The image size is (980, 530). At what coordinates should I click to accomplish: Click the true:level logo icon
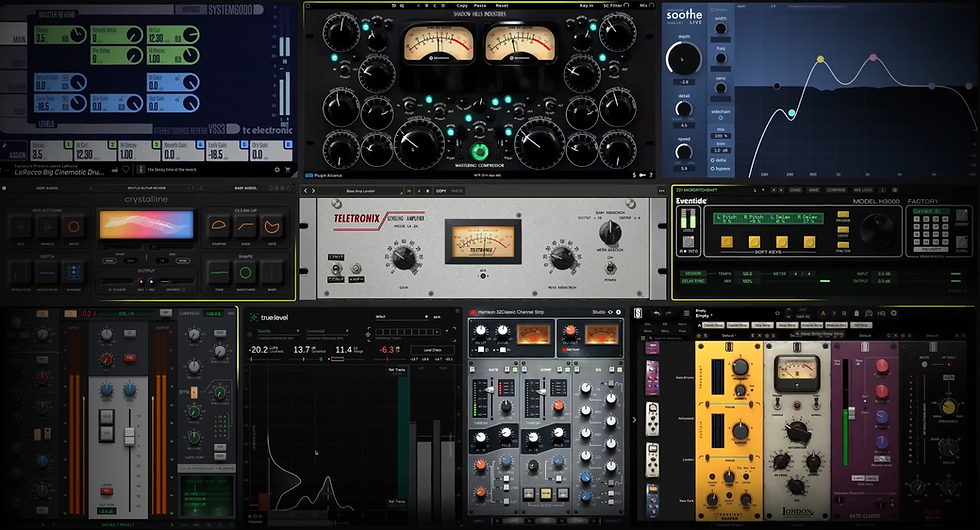tap(254, 318)
